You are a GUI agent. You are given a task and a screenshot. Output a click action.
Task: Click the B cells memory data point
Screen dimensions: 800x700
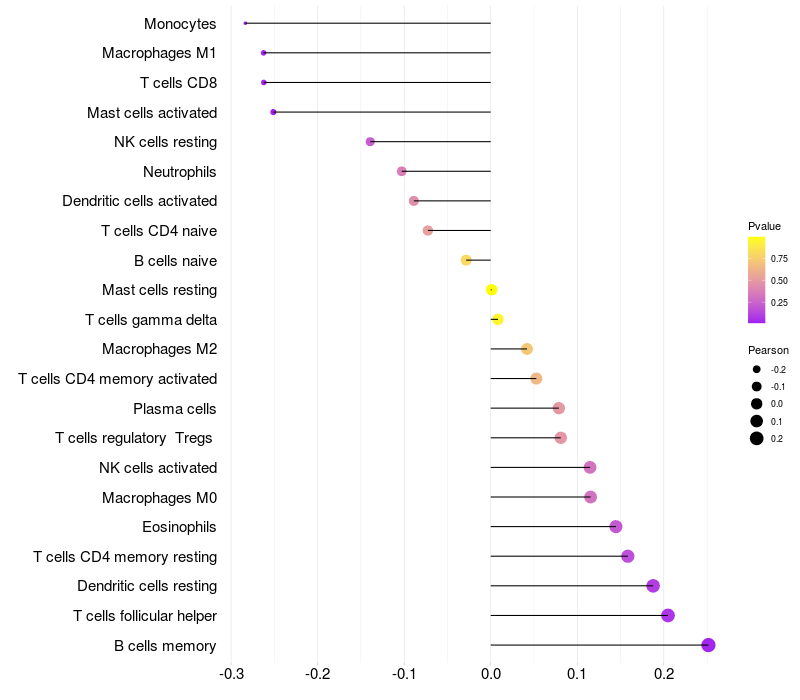(x=708, y=645)
